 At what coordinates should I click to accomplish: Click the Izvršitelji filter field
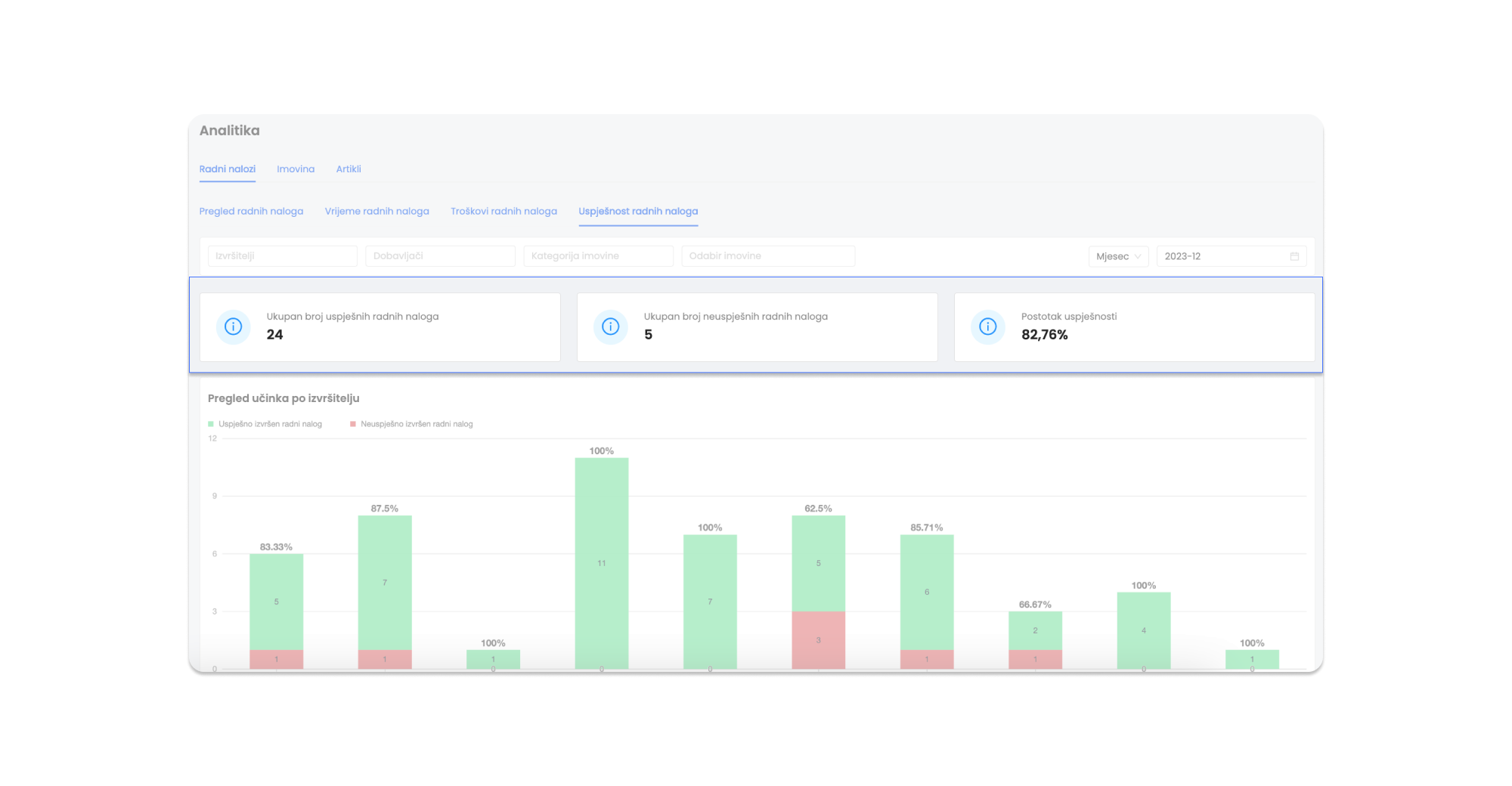[x=282, y=255]
